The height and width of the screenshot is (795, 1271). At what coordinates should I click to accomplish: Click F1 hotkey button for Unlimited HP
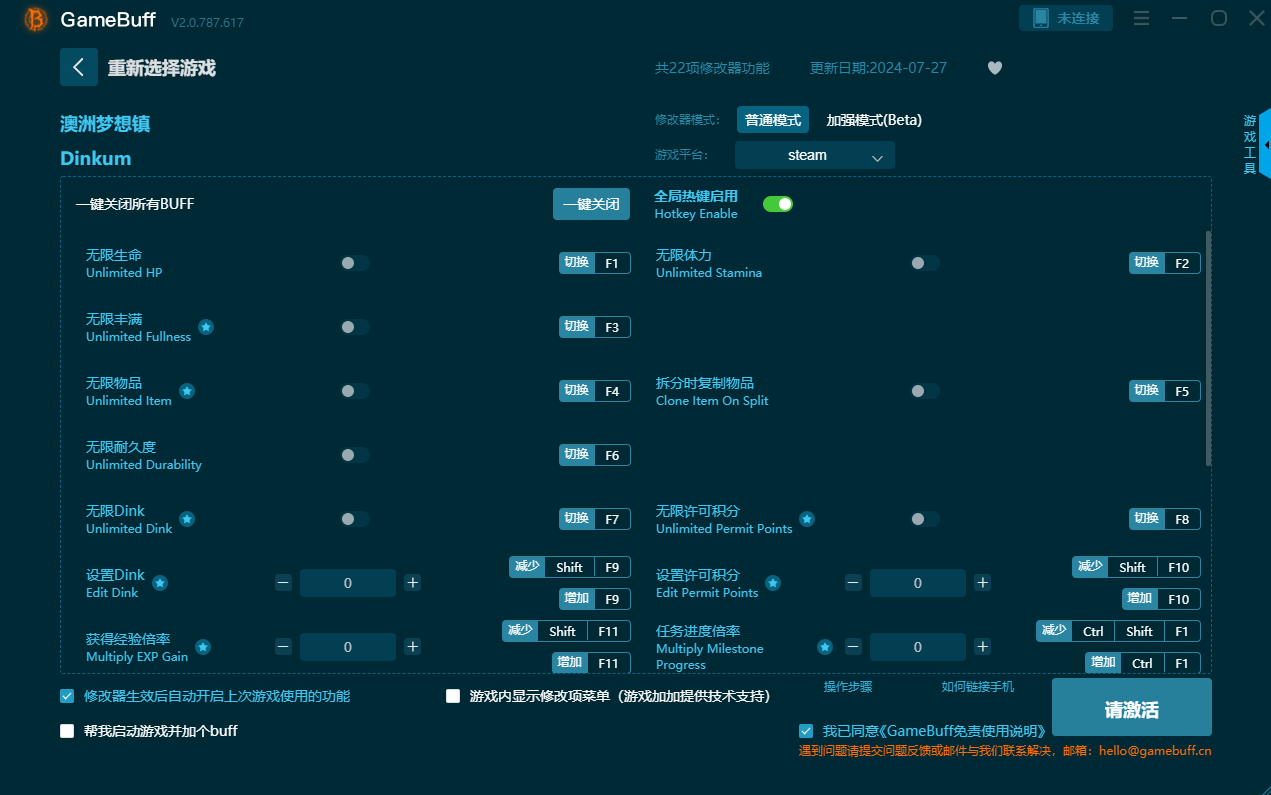594,263
